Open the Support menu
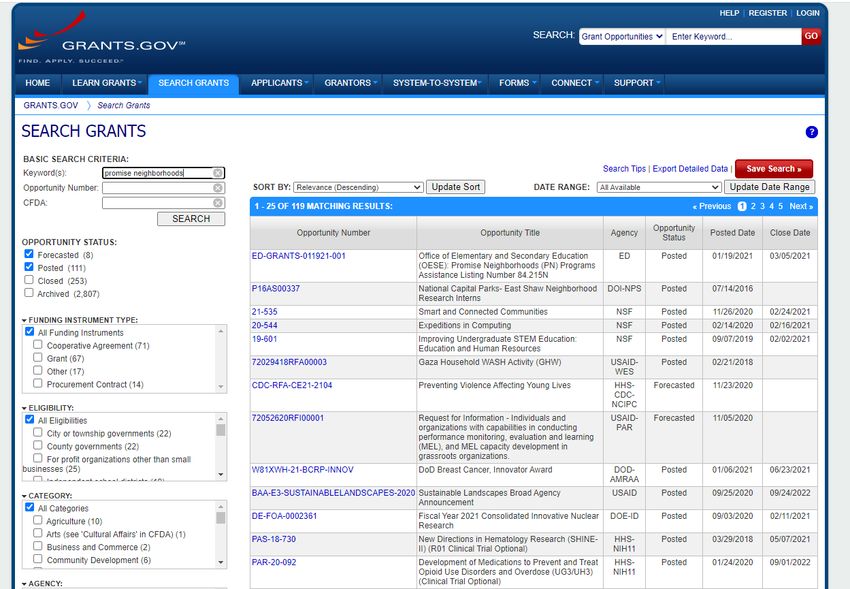 pos(636,83)
